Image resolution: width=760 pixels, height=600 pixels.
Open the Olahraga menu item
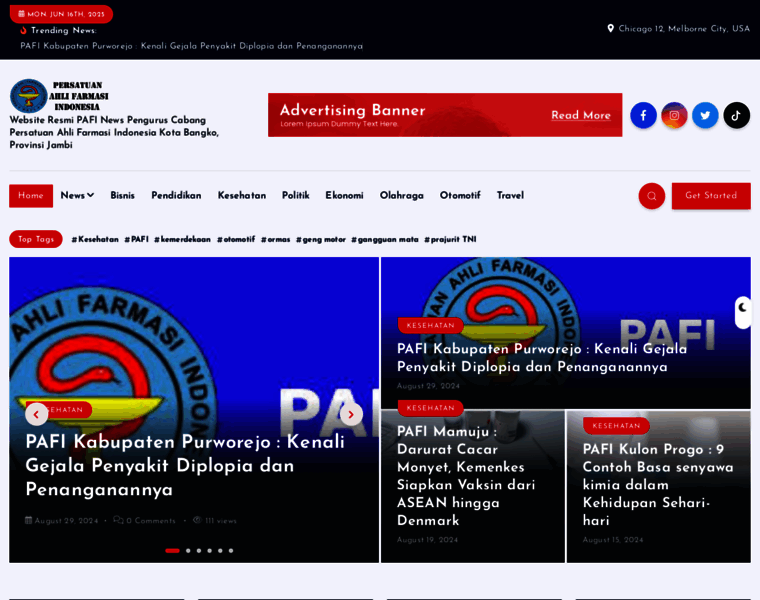[x=401, y=195]
